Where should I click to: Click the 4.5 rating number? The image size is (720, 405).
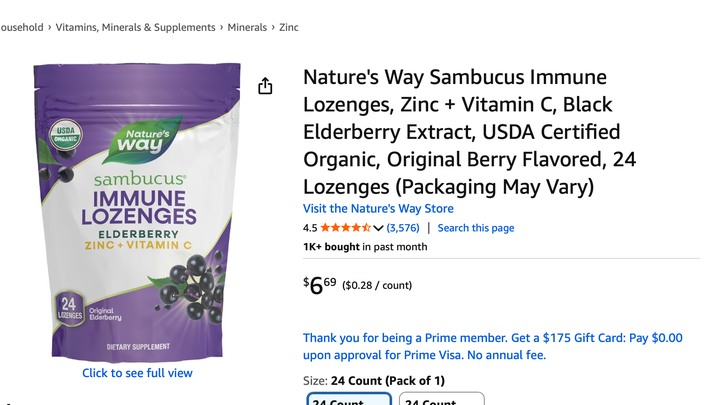(310, 228)
